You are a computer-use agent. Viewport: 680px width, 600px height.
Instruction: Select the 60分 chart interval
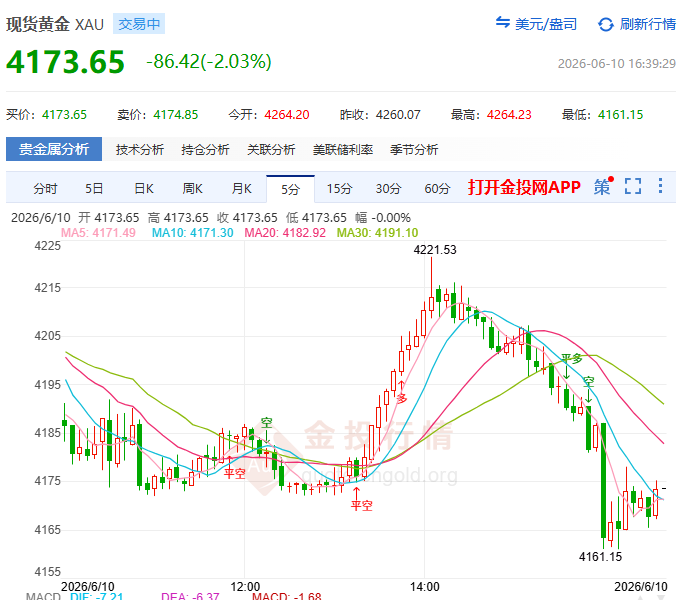tap(437, 189)
